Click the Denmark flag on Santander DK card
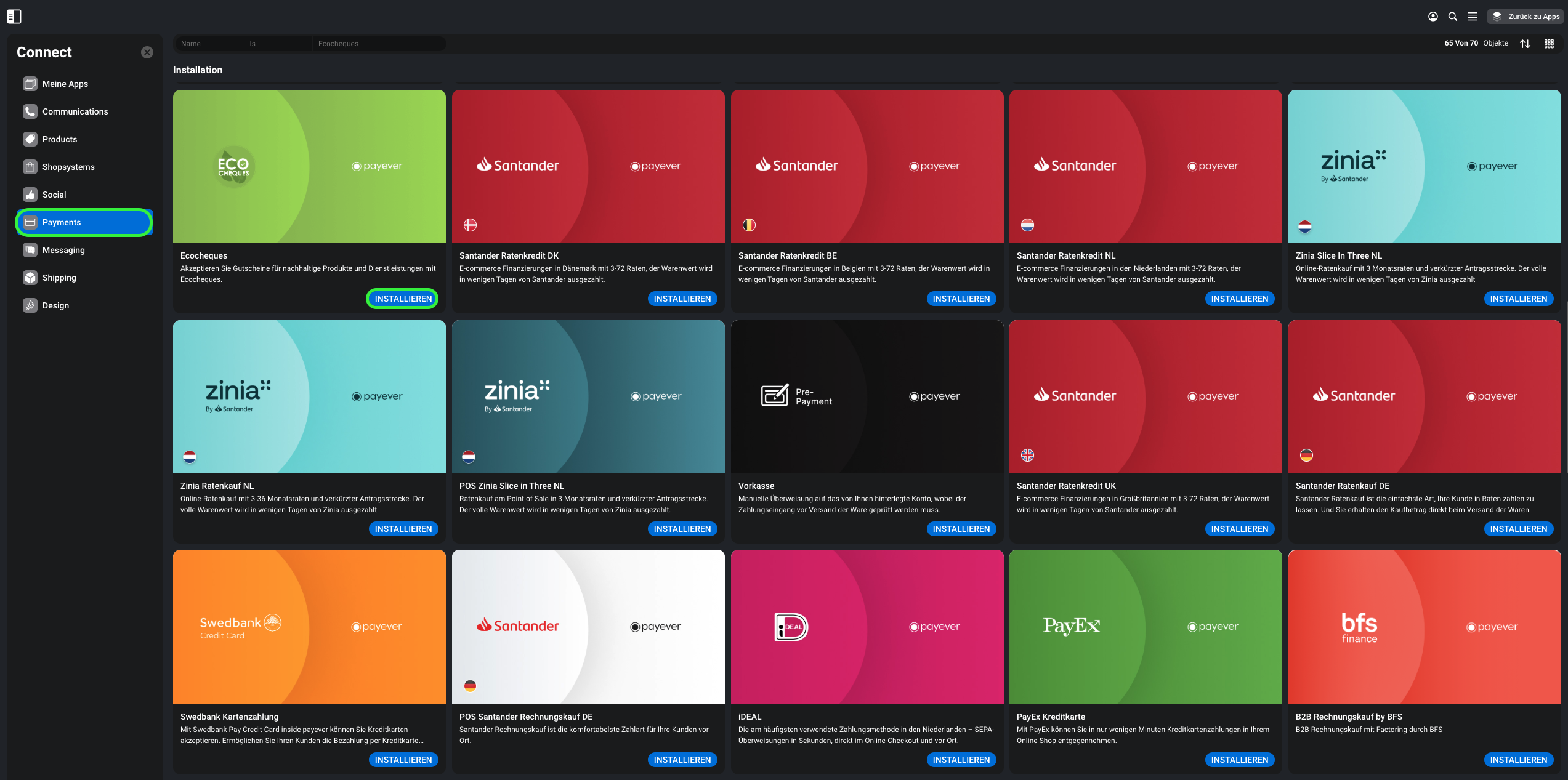Screen dimensions: 1568x780 470,225
